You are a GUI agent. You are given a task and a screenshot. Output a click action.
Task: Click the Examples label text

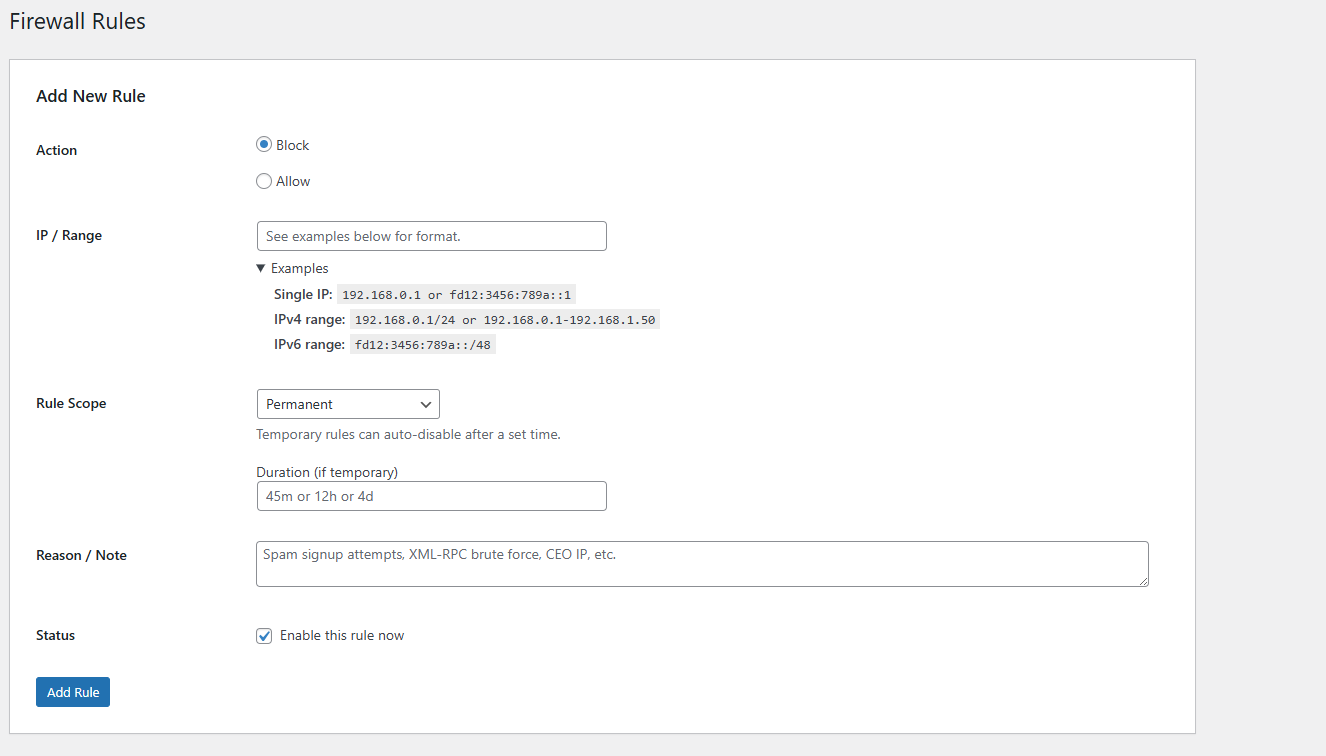point(300,267)
